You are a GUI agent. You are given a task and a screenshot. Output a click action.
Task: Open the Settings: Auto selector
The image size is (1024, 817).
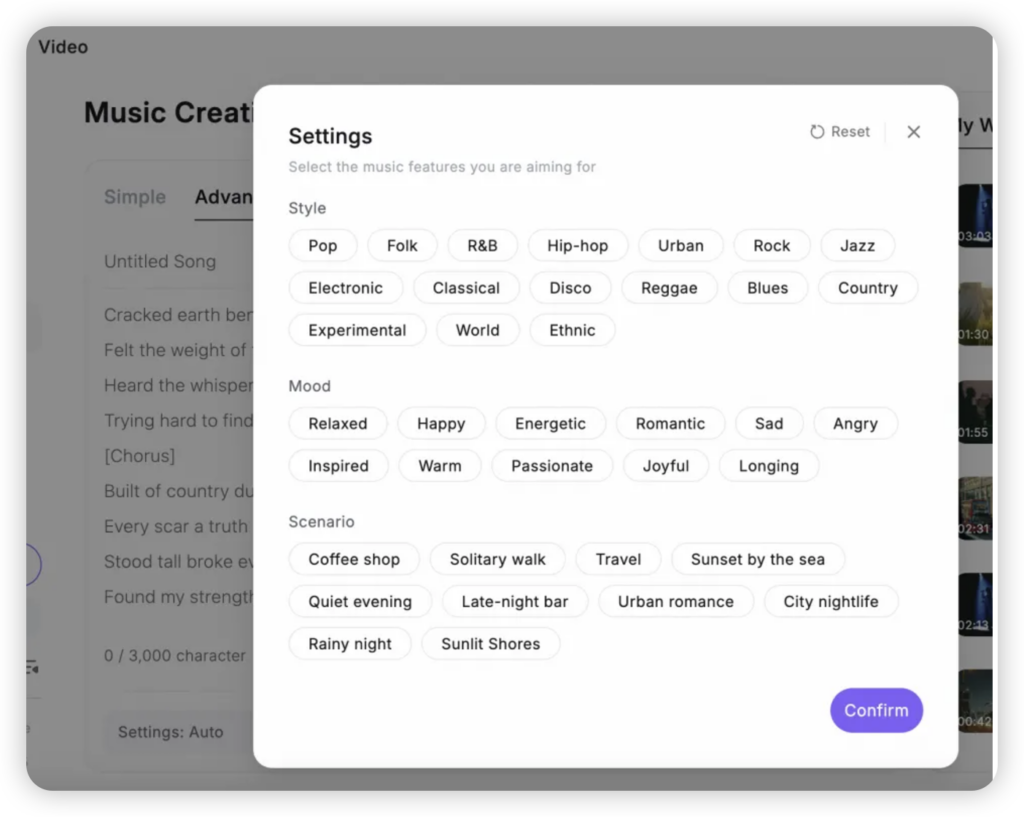pos(170,732)
